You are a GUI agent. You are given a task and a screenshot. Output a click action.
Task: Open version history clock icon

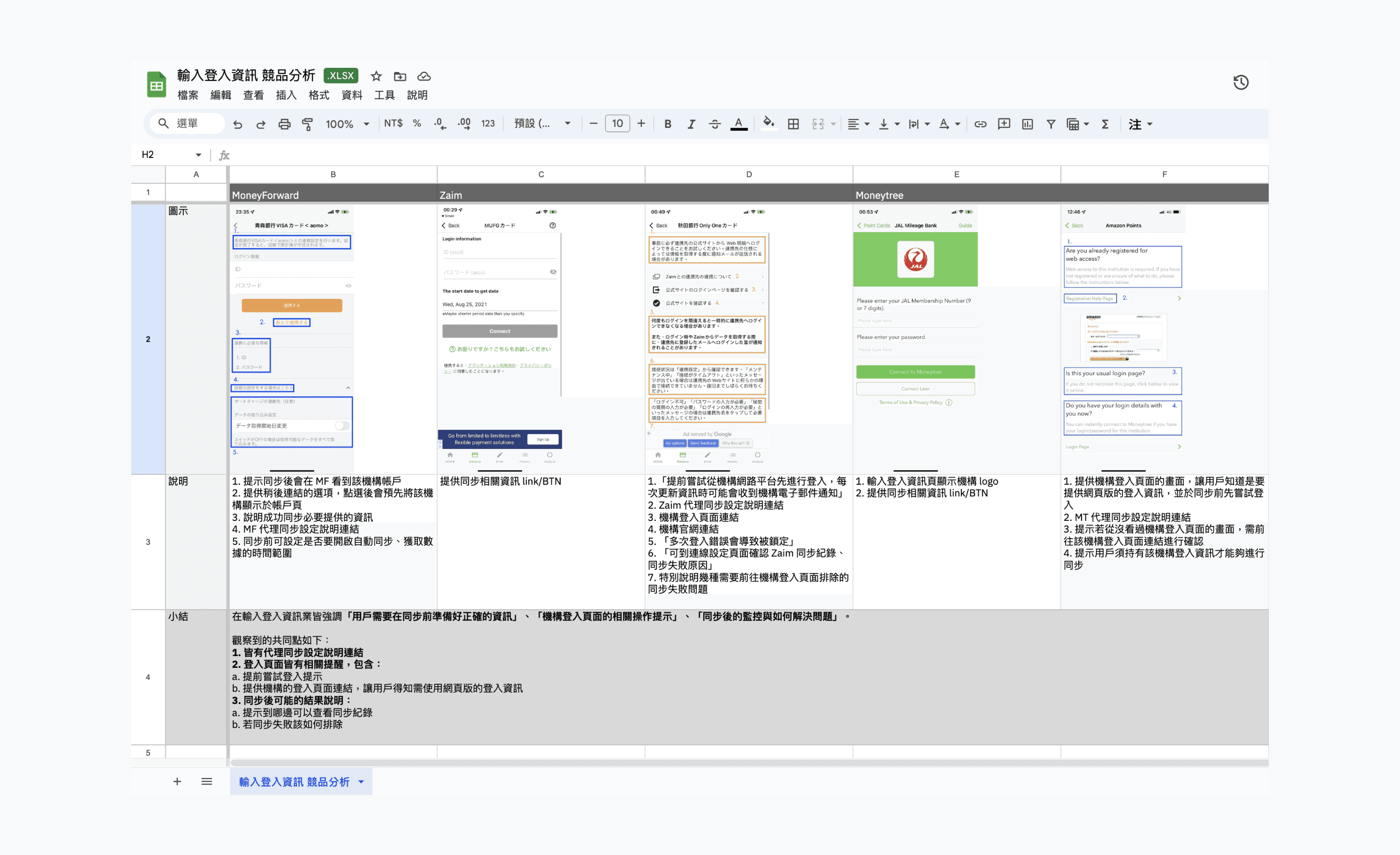pyautogui.click(x=1240, y=82)
